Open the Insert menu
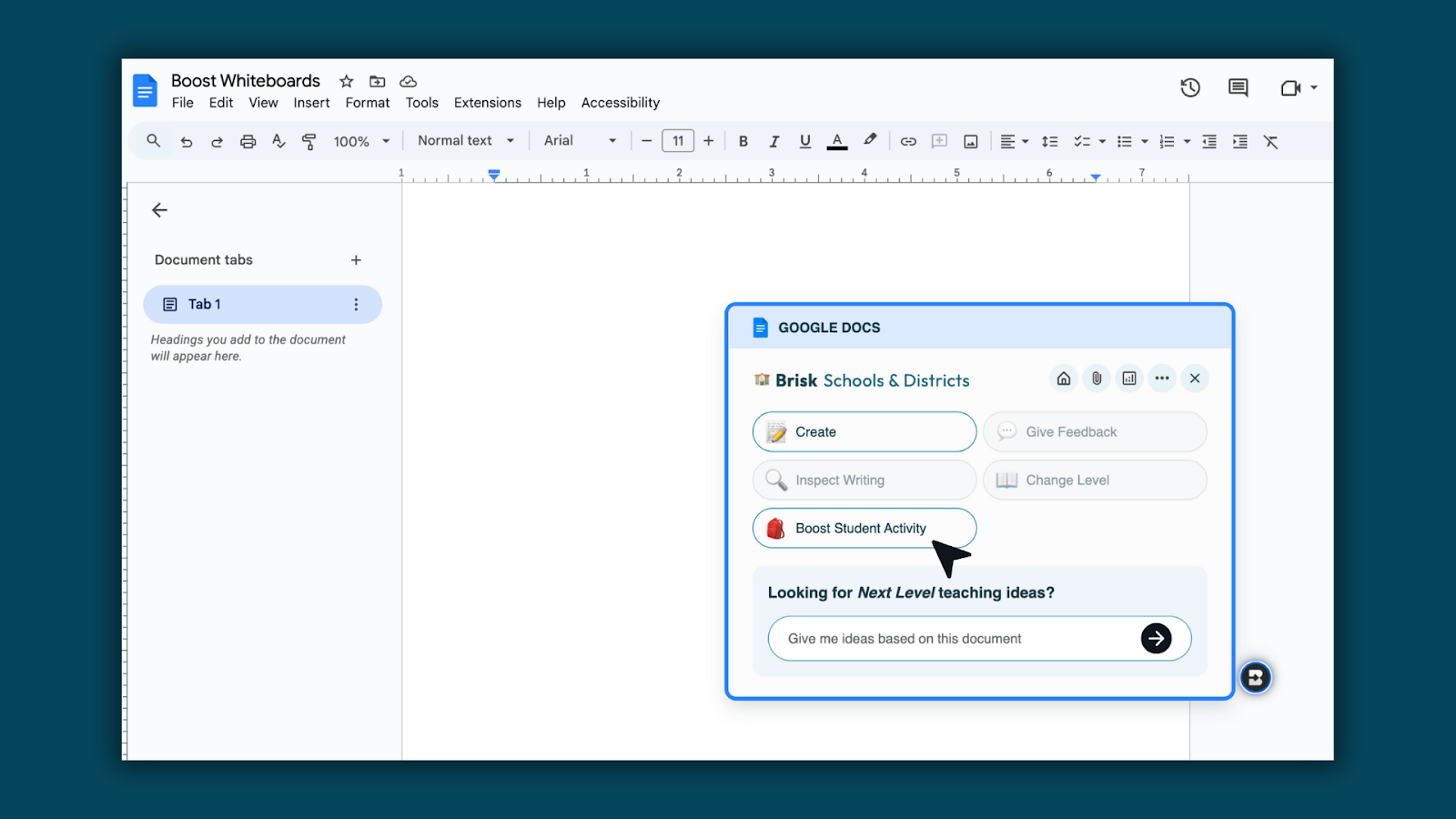This screenshot has width=1456, height=819. pos(311,103)
